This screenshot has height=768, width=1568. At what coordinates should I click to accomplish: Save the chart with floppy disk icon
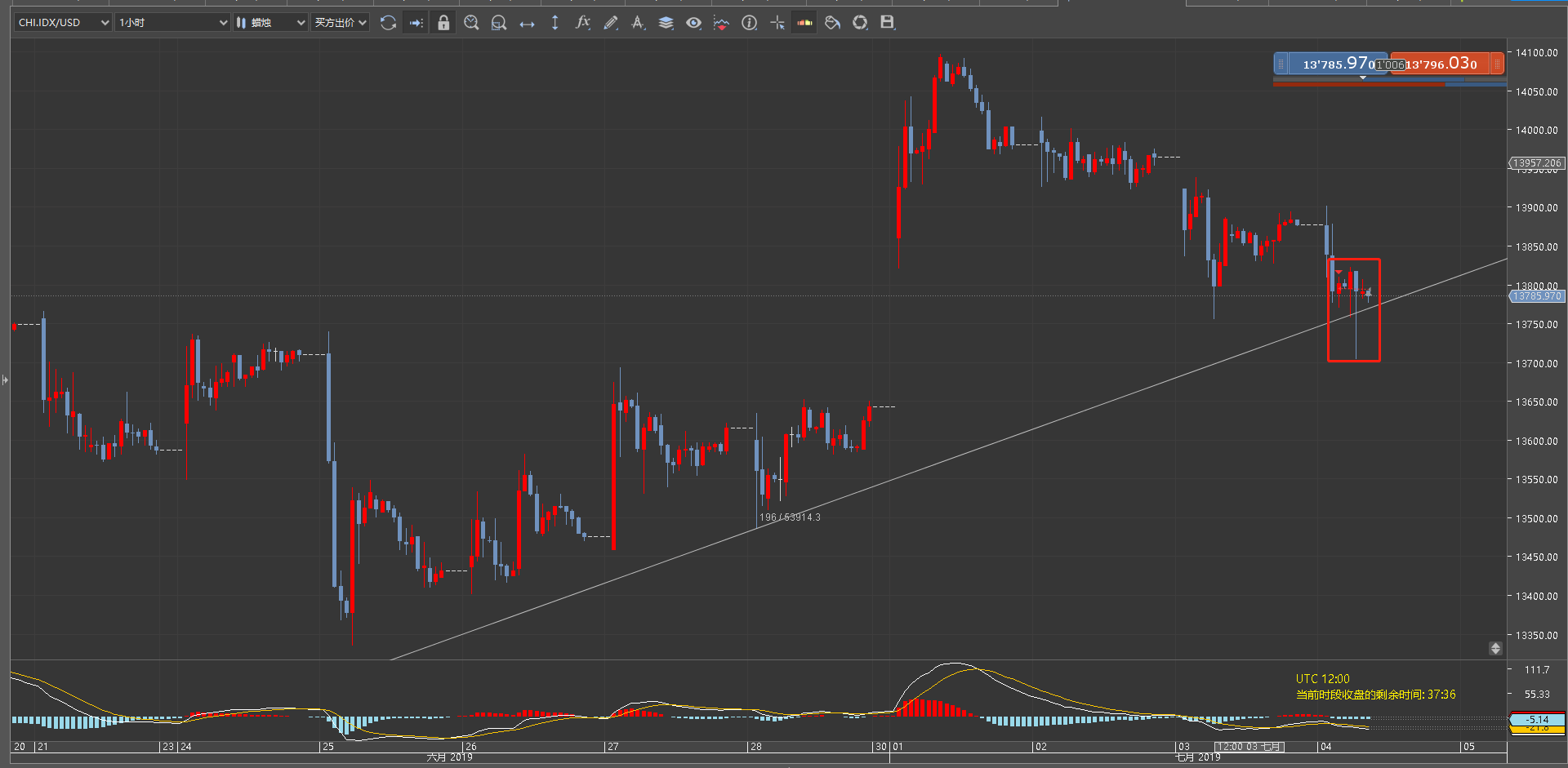click(888, 23)
